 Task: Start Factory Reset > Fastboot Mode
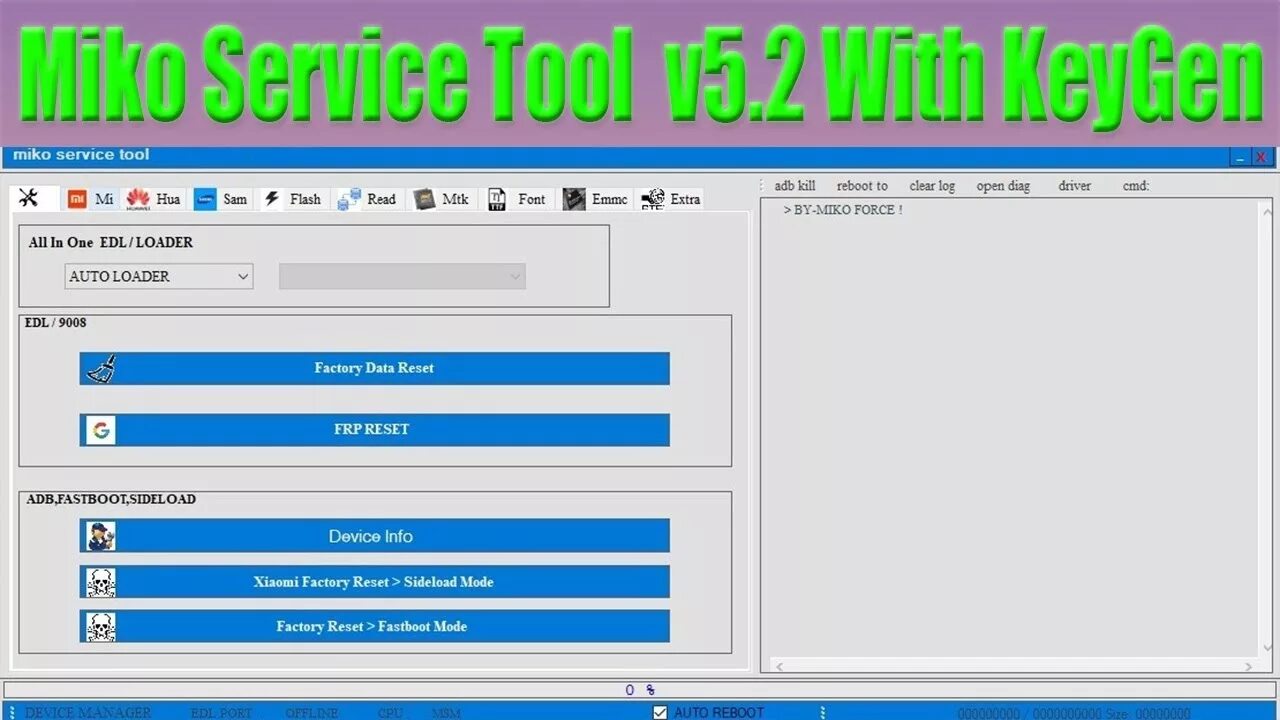pyautogui.click(x=374, y=626)
